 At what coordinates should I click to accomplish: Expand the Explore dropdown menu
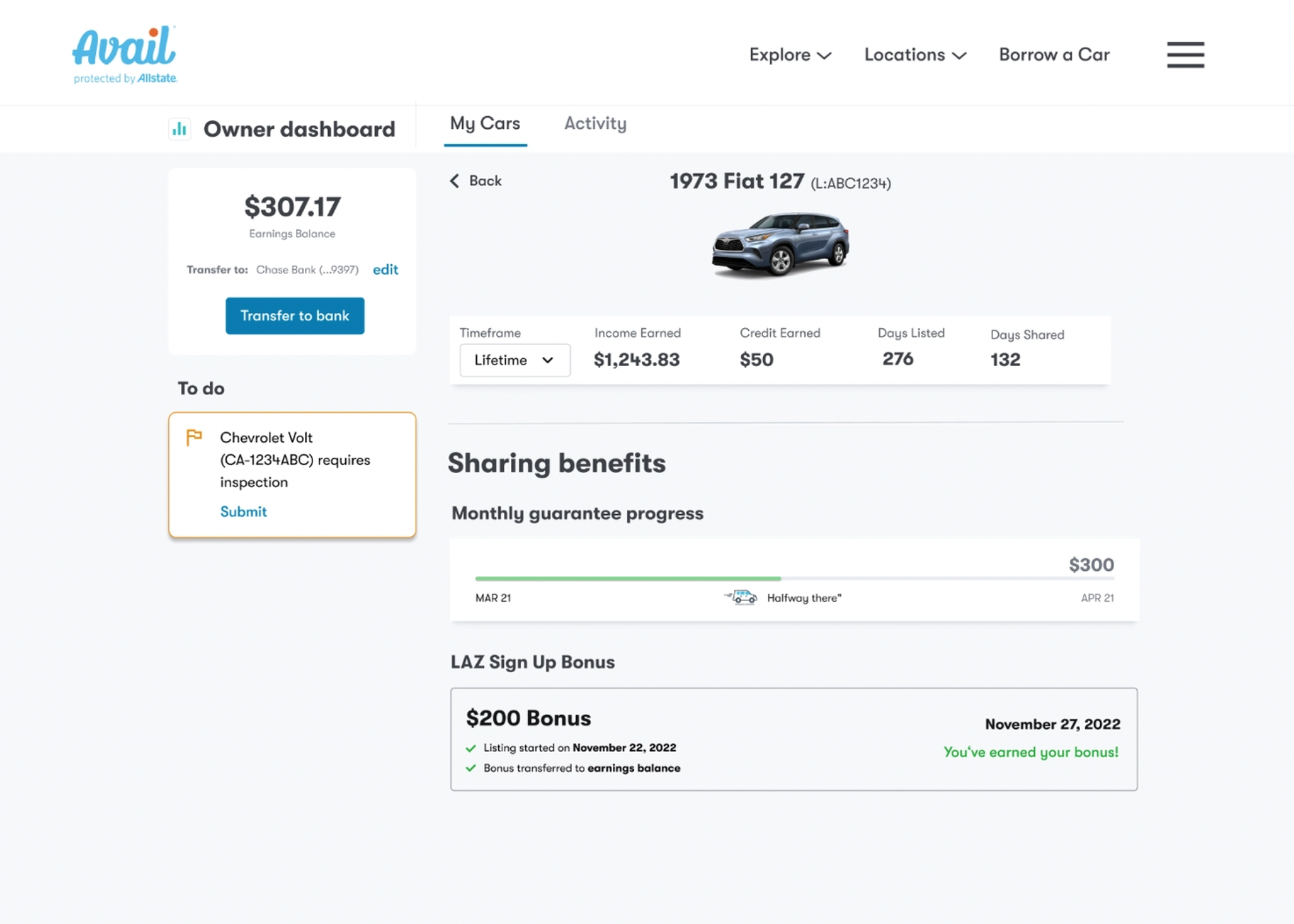(789, 55)
